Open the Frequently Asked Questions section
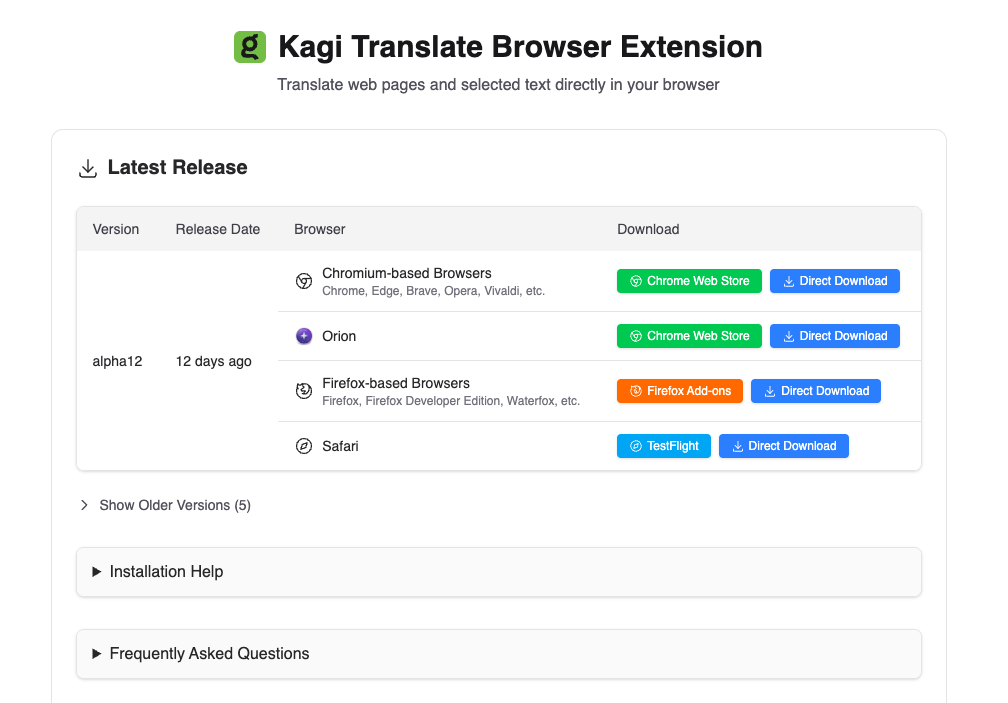 coord(209,653)
